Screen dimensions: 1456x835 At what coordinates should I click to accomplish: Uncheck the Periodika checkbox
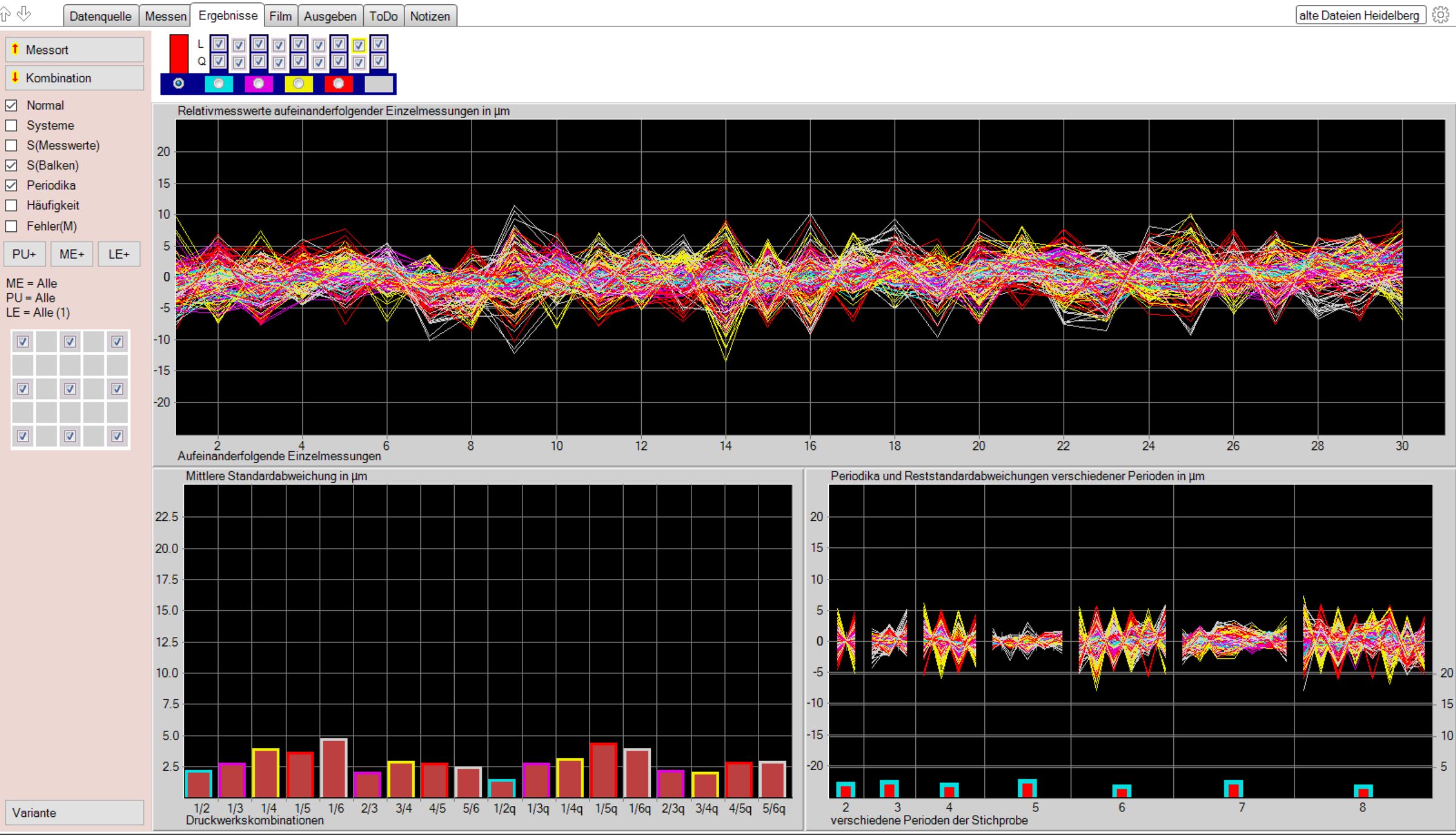(x=11, y=185)
